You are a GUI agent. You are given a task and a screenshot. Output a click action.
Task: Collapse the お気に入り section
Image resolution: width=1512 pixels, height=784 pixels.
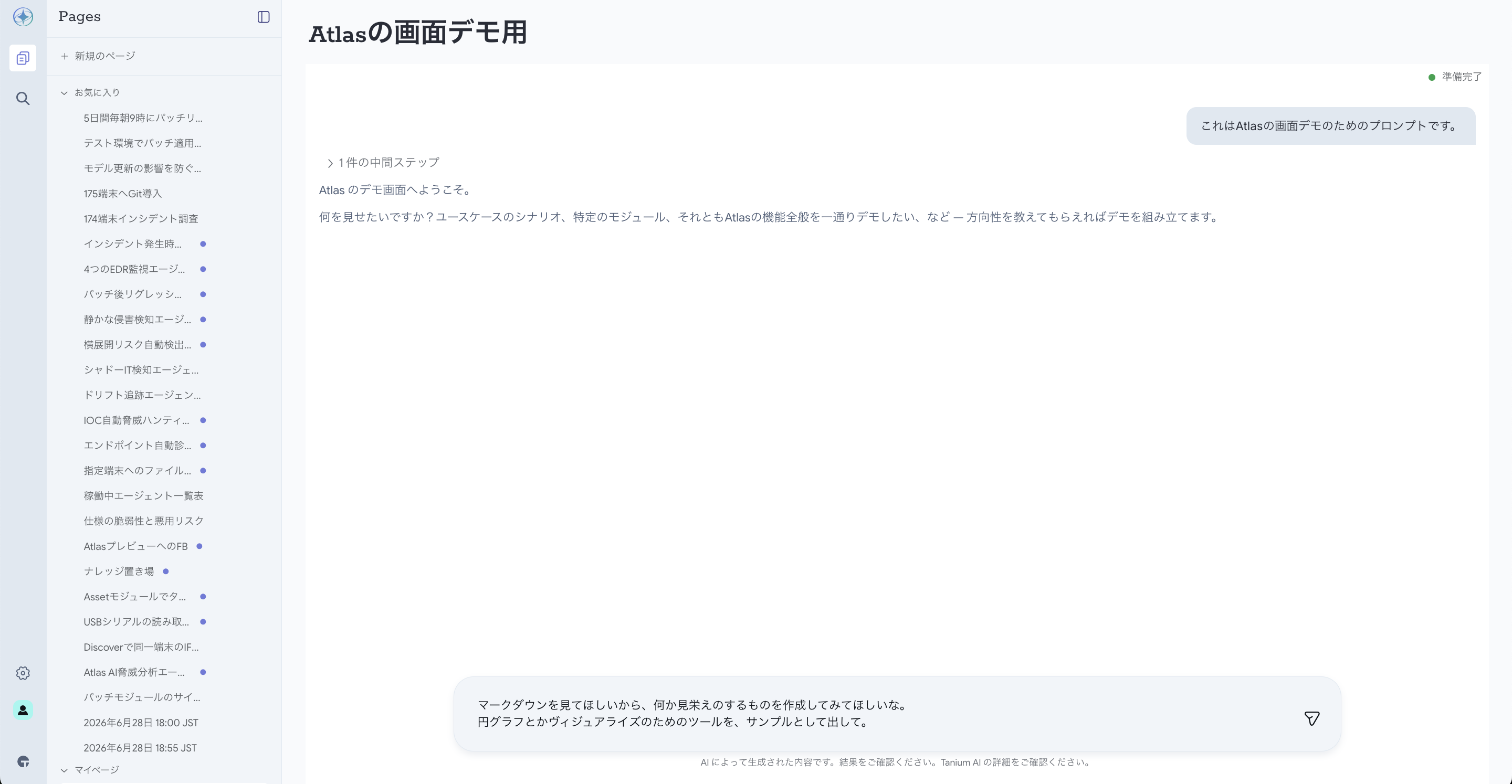tap(64, 93)
